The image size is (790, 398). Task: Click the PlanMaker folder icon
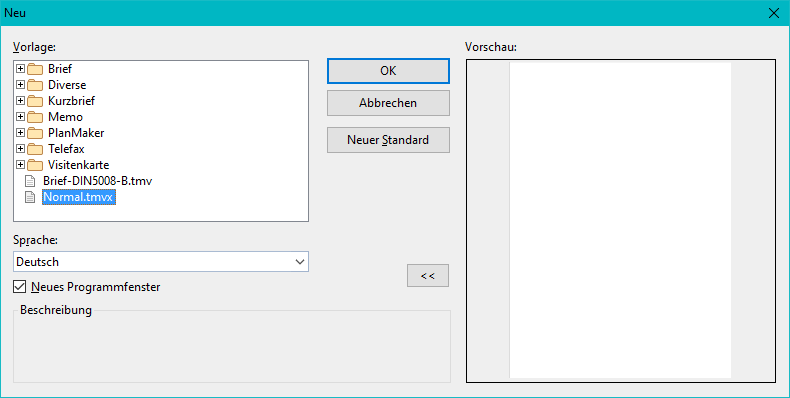click(x=35, y=134)
